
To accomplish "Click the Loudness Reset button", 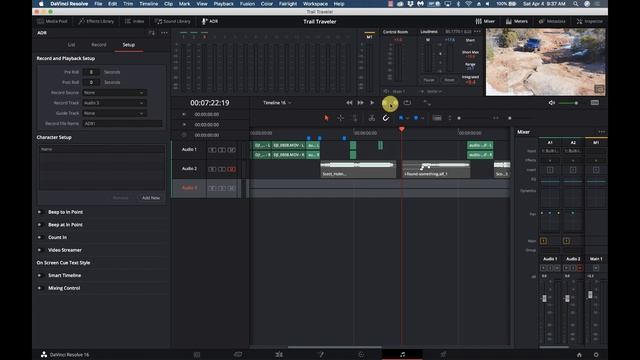I will pyautogui.click(x=449, y=80).
